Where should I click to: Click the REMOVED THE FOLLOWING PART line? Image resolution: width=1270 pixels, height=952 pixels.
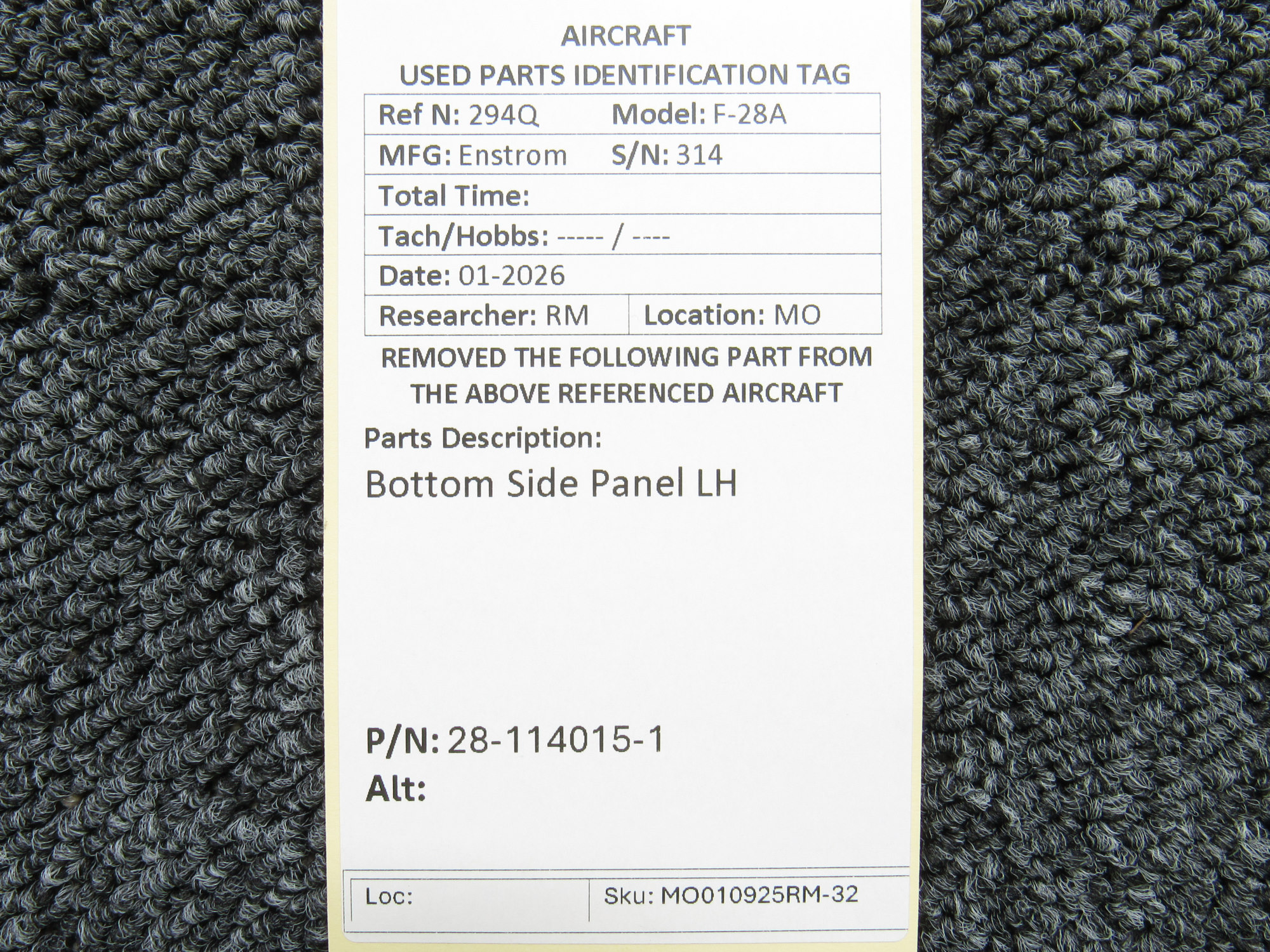[626, 357]
